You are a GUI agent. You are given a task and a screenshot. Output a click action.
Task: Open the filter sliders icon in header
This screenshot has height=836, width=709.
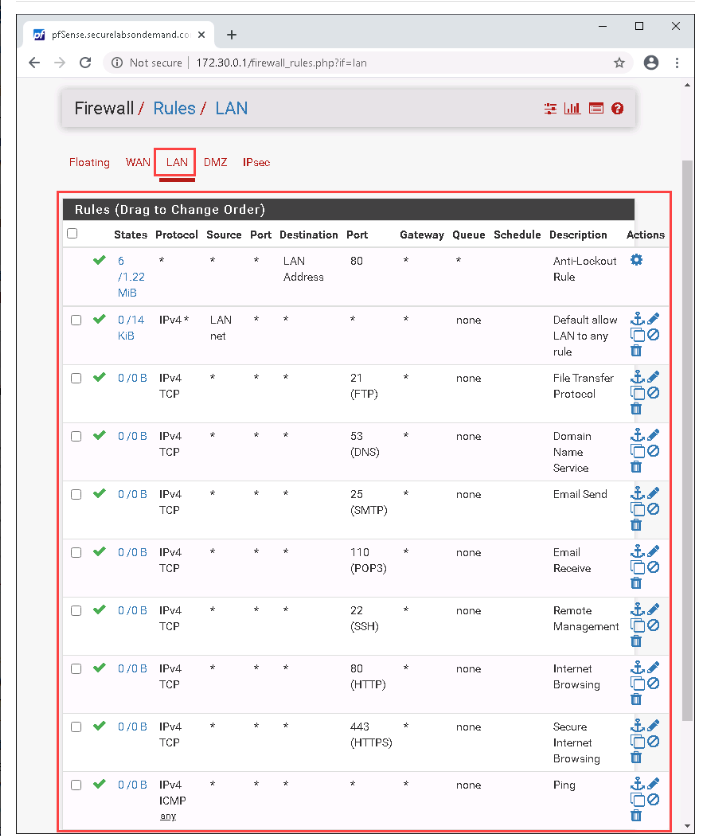550,109
